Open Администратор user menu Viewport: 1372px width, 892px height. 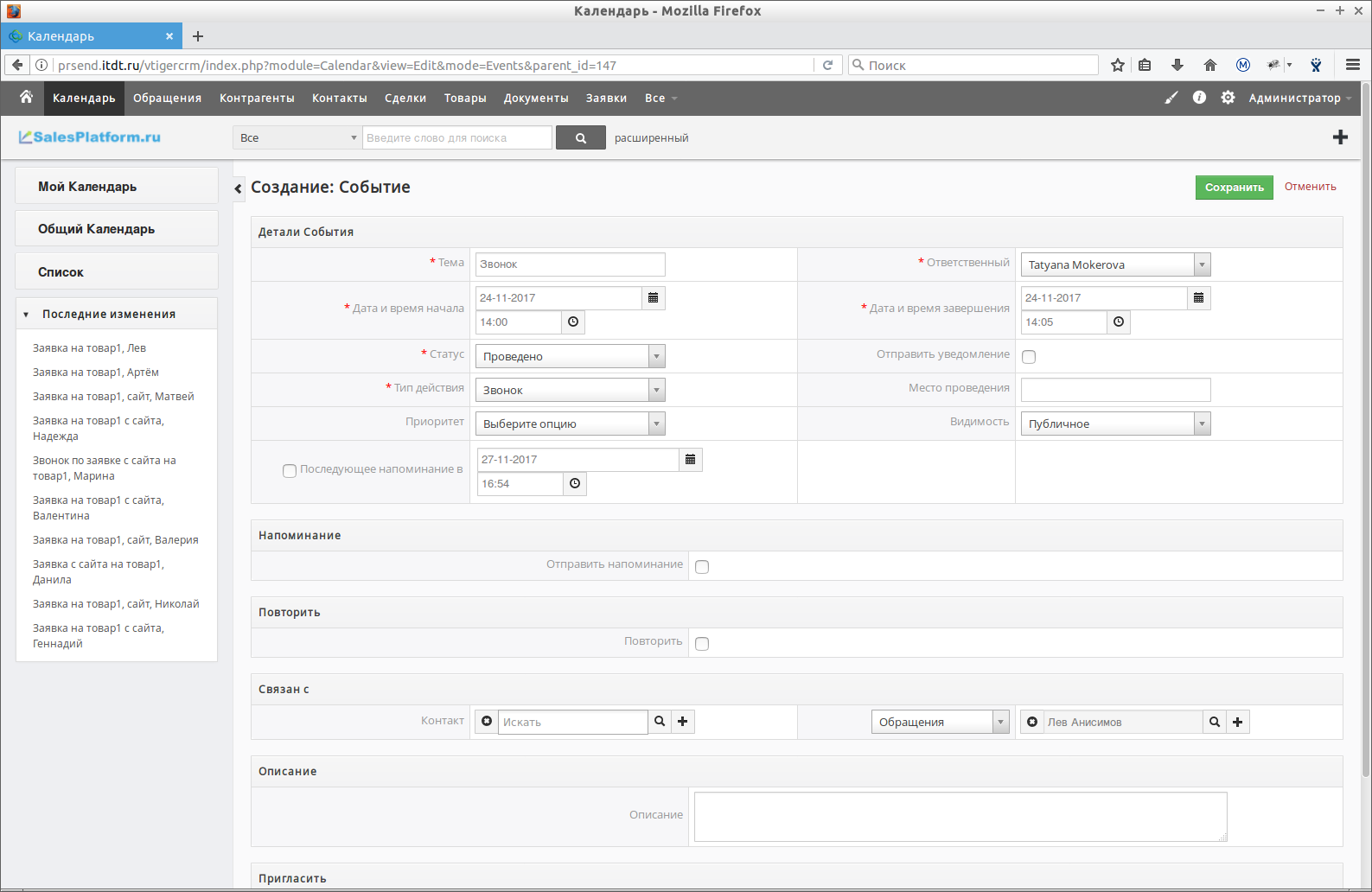(1299, 98)
